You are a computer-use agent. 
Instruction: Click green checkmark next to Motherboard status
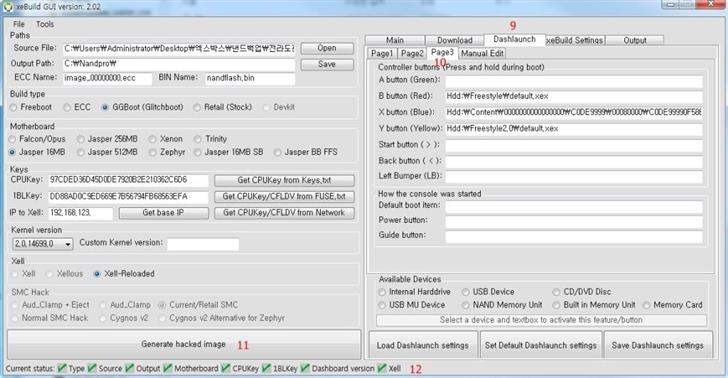(x=168, y=368)
